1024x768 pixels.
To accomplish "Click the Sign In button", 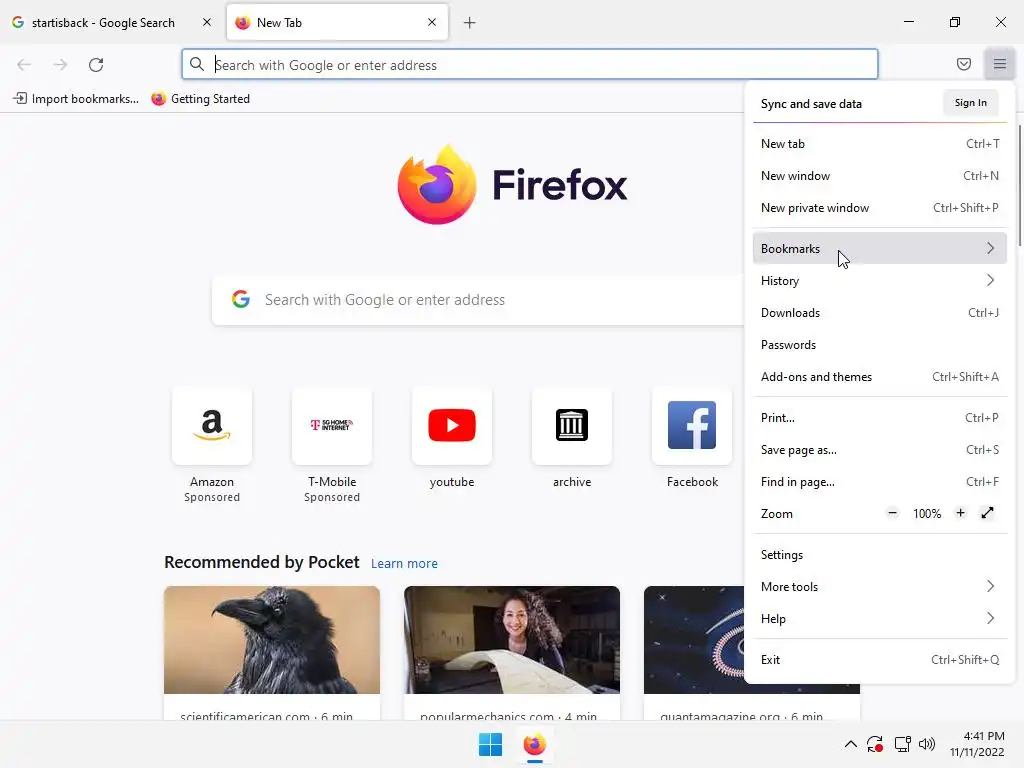I will pos(970,103).
